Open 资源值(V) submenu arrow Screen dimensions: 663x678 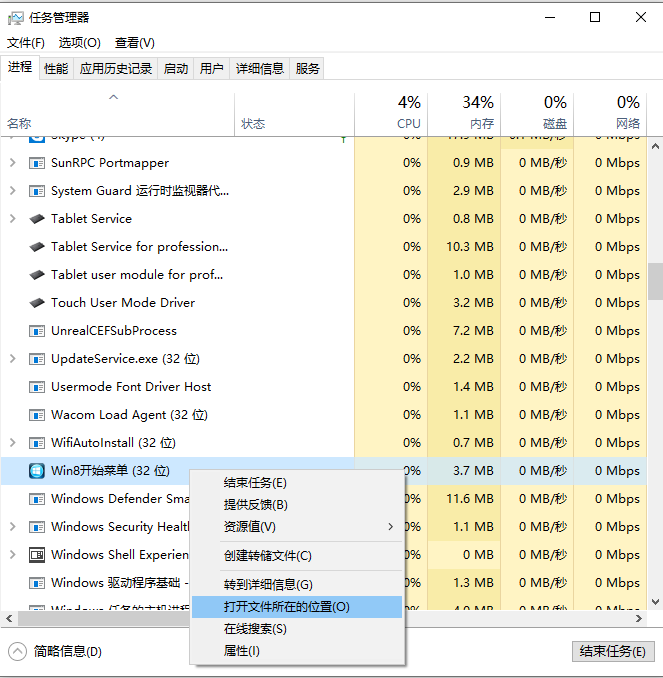[391, 527]
